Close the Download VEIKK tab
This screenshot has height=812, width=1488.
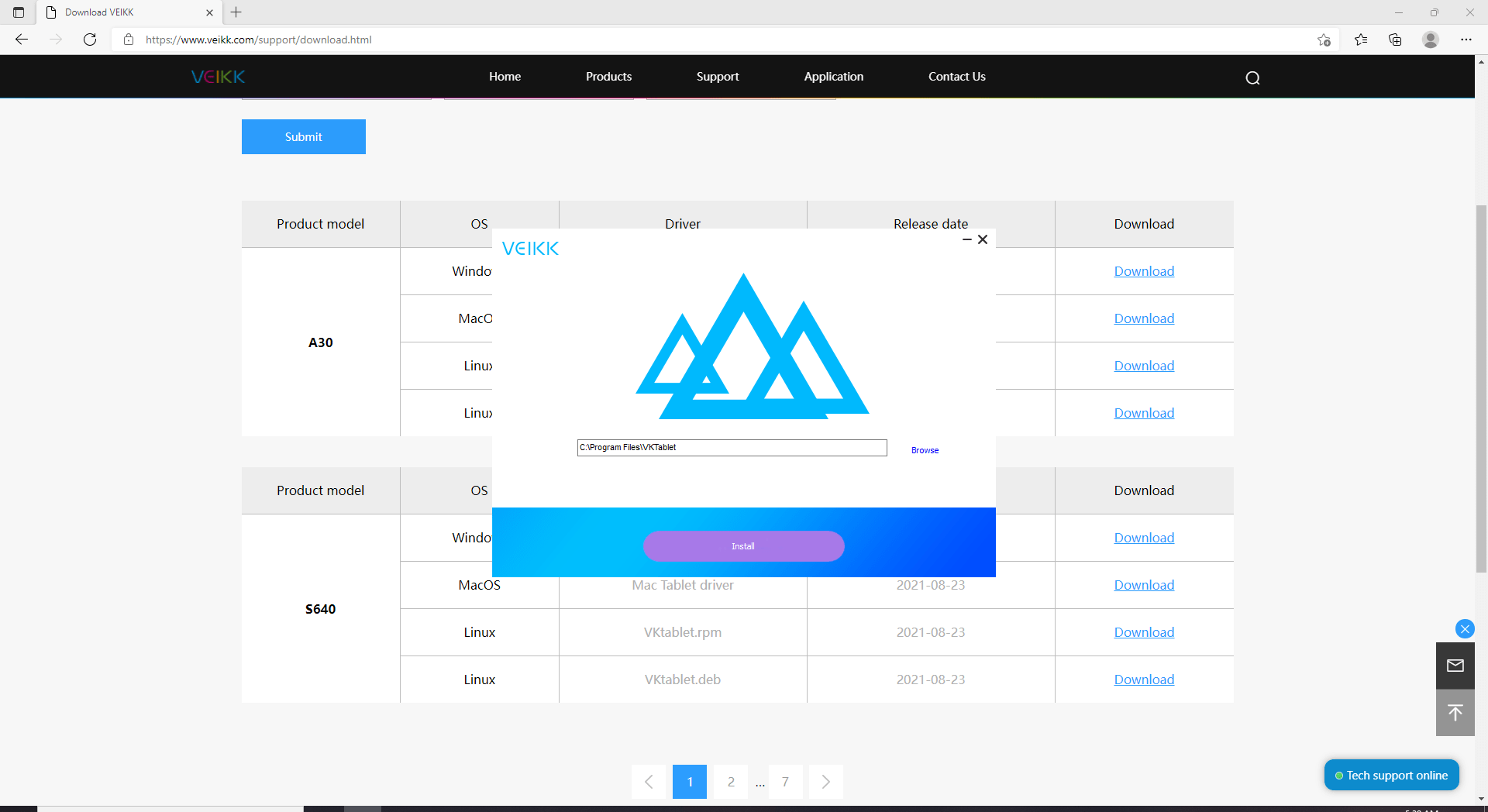pos(209,12)
